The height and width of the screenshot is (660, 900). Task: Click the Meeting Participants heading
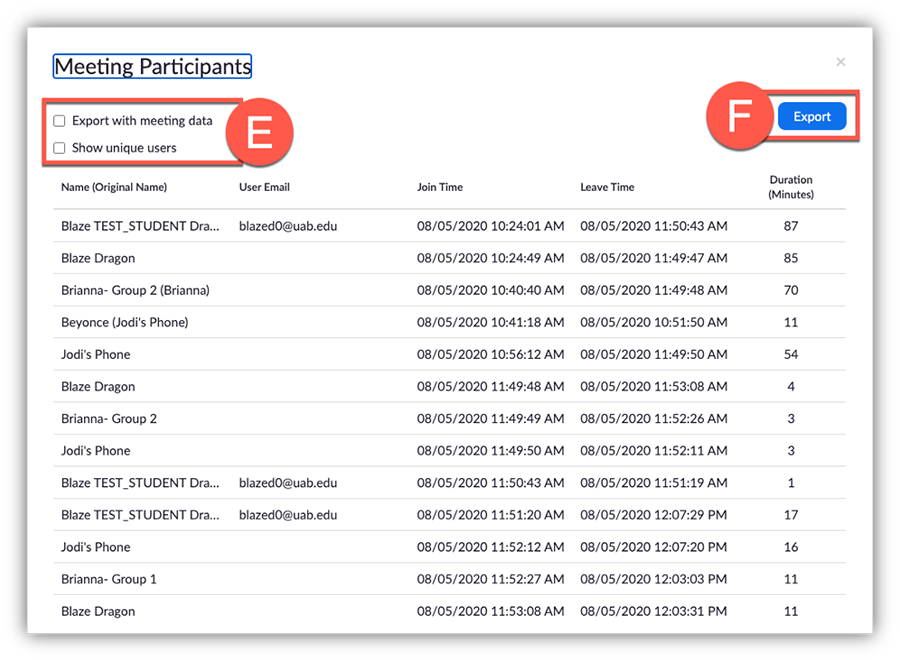pyautogui.click(x=152, y=67)
